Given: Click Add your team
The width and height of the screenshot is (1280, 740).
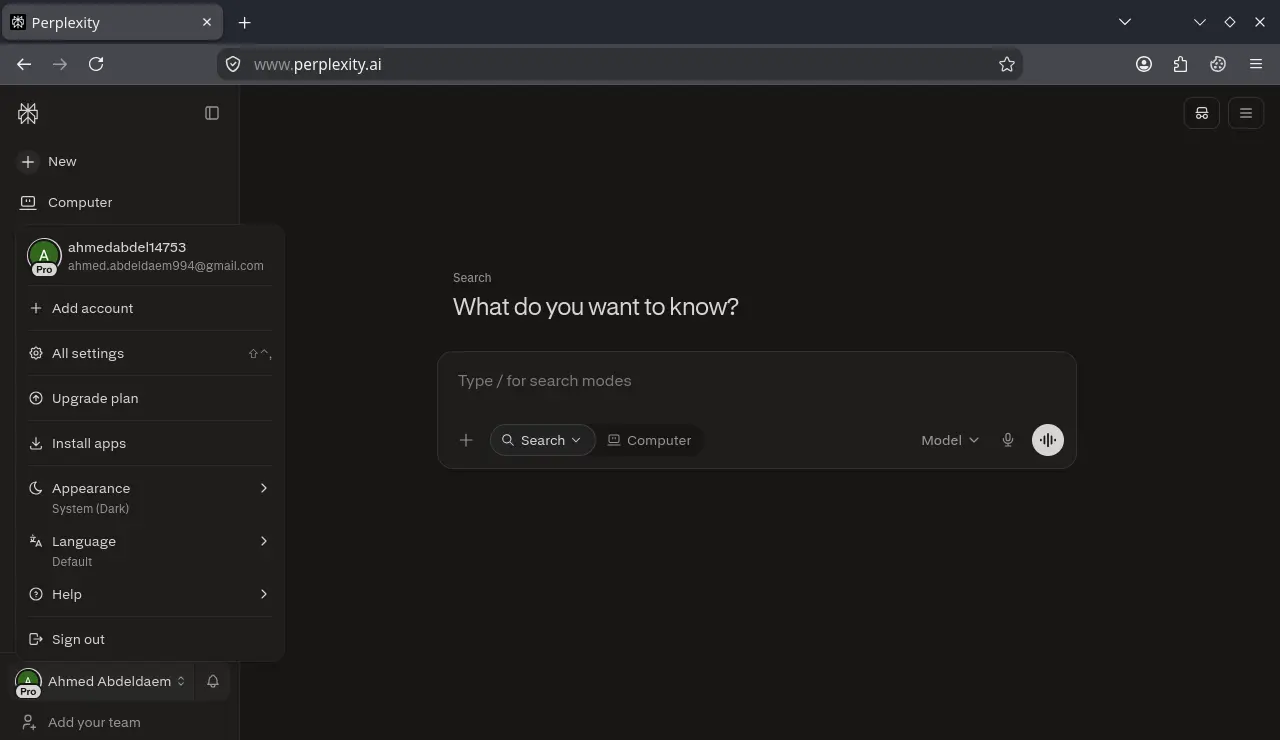Looking at the screenshot, I should pyautogui.click(x=81, y=722).
